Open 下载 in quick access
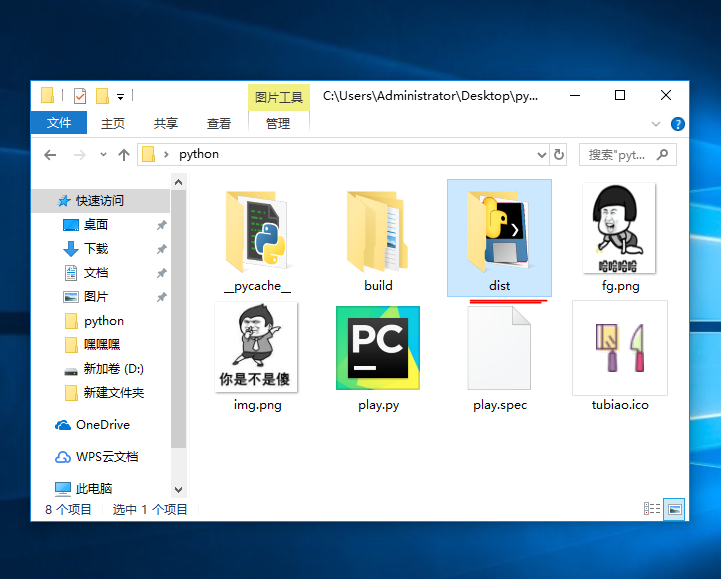Image resolution: width=721 pixels, height=579 pixels. click(x=96, y=249)
